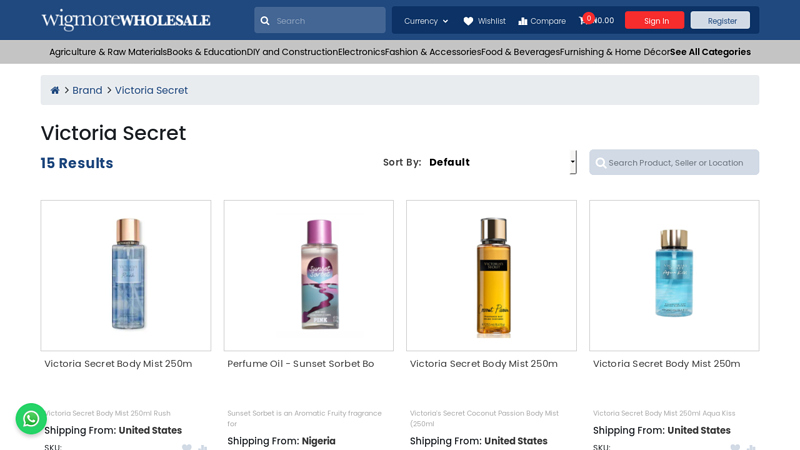Open Wishlist from header
Viewport: 800px width, 450px height.
coord(484,21)
